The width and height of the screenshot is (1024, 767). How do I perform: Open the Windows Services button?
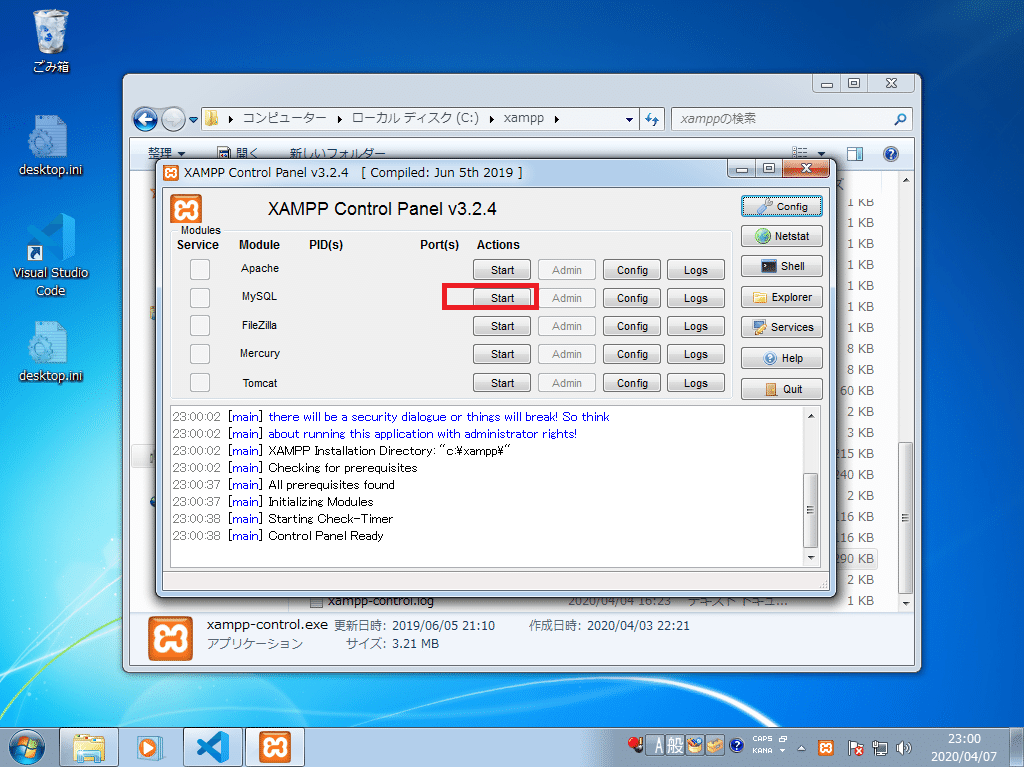(x=781, y=327)
